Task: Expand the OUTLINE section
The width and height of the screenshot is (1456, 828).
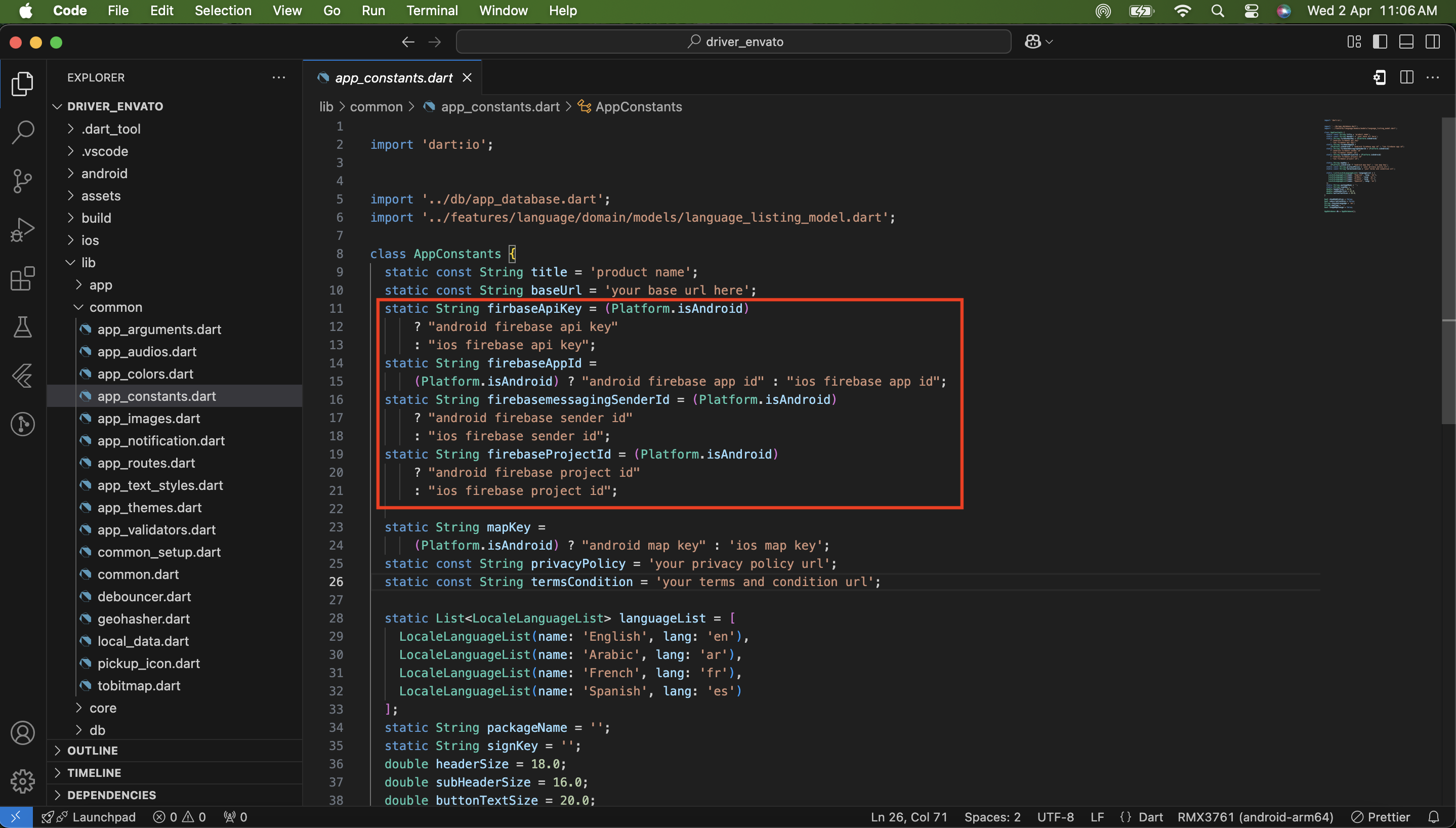Action: [92, 750]
